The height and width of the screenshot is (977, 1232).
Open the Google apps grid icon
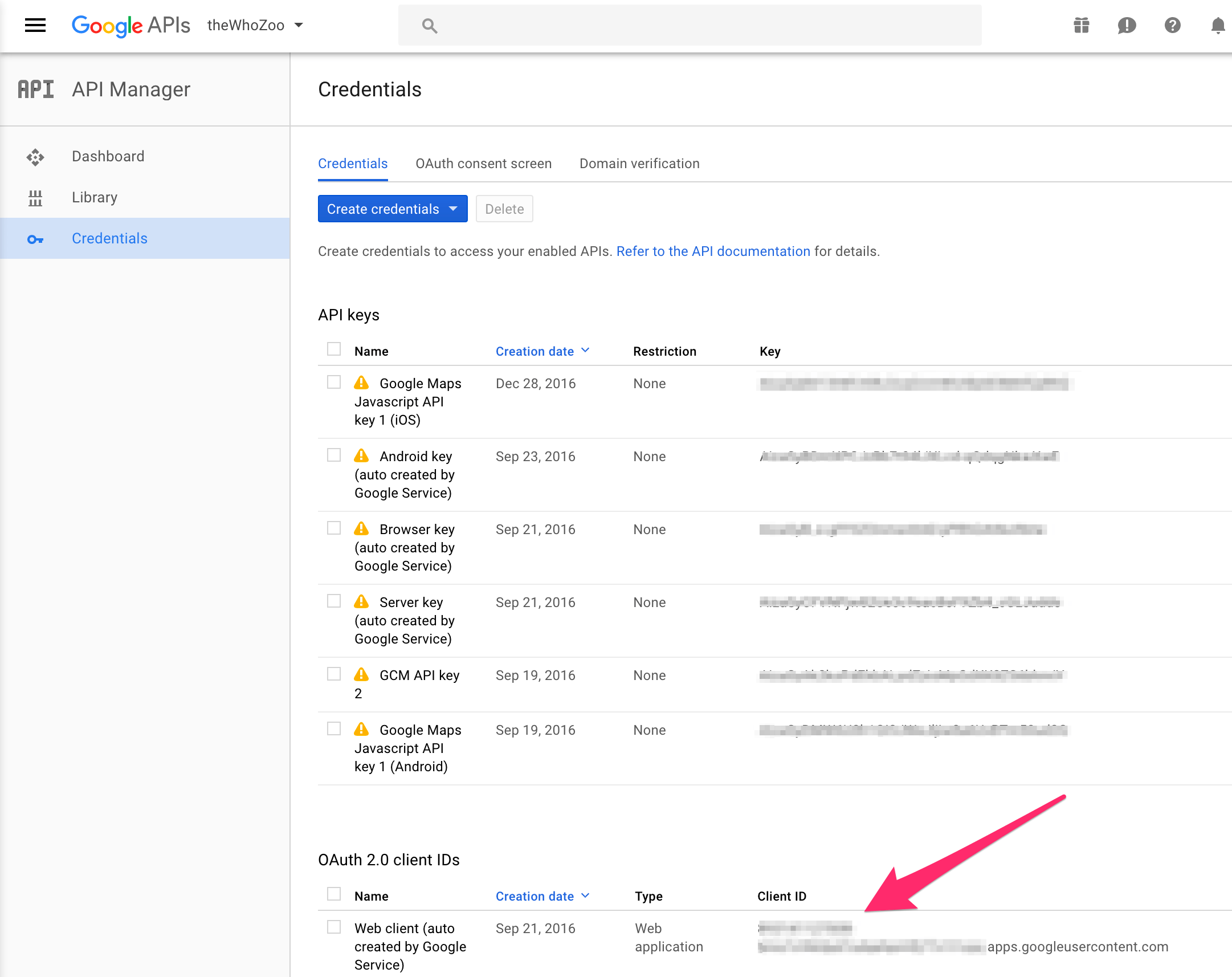(x=1081, y=26)
